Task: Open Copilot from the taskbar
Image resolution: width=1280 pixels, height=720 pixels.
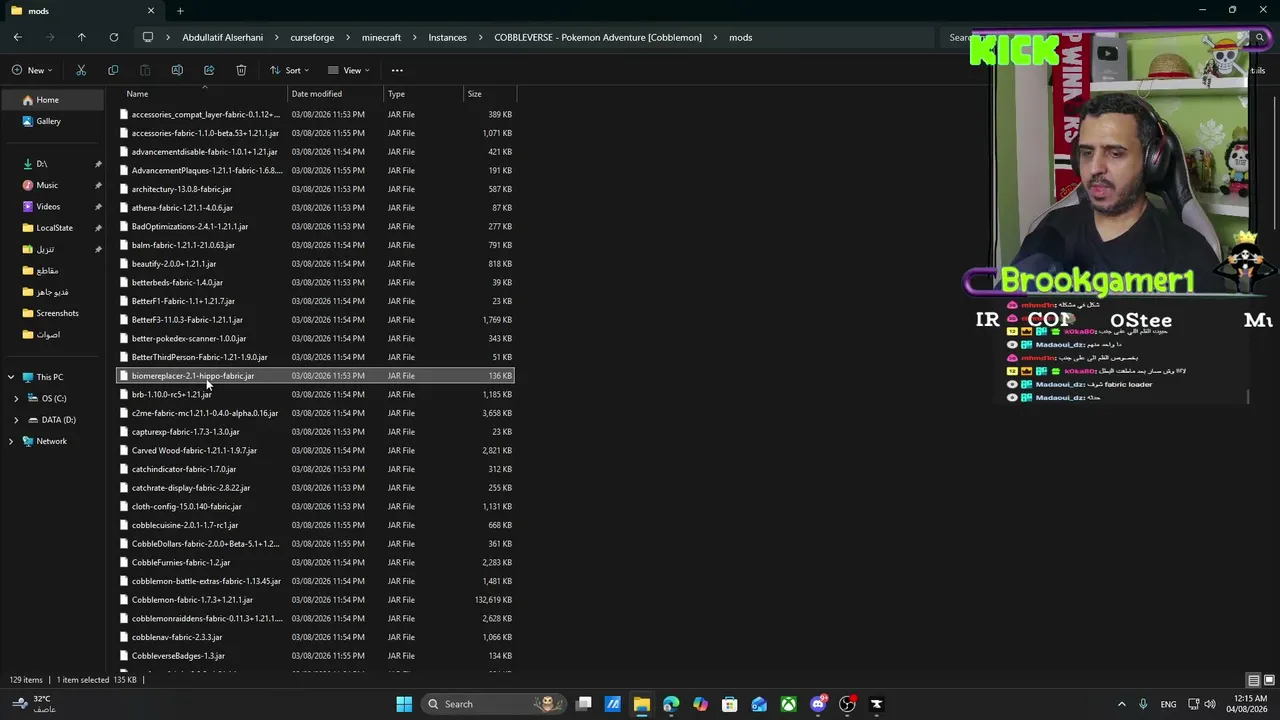Action: click(700, 704)
